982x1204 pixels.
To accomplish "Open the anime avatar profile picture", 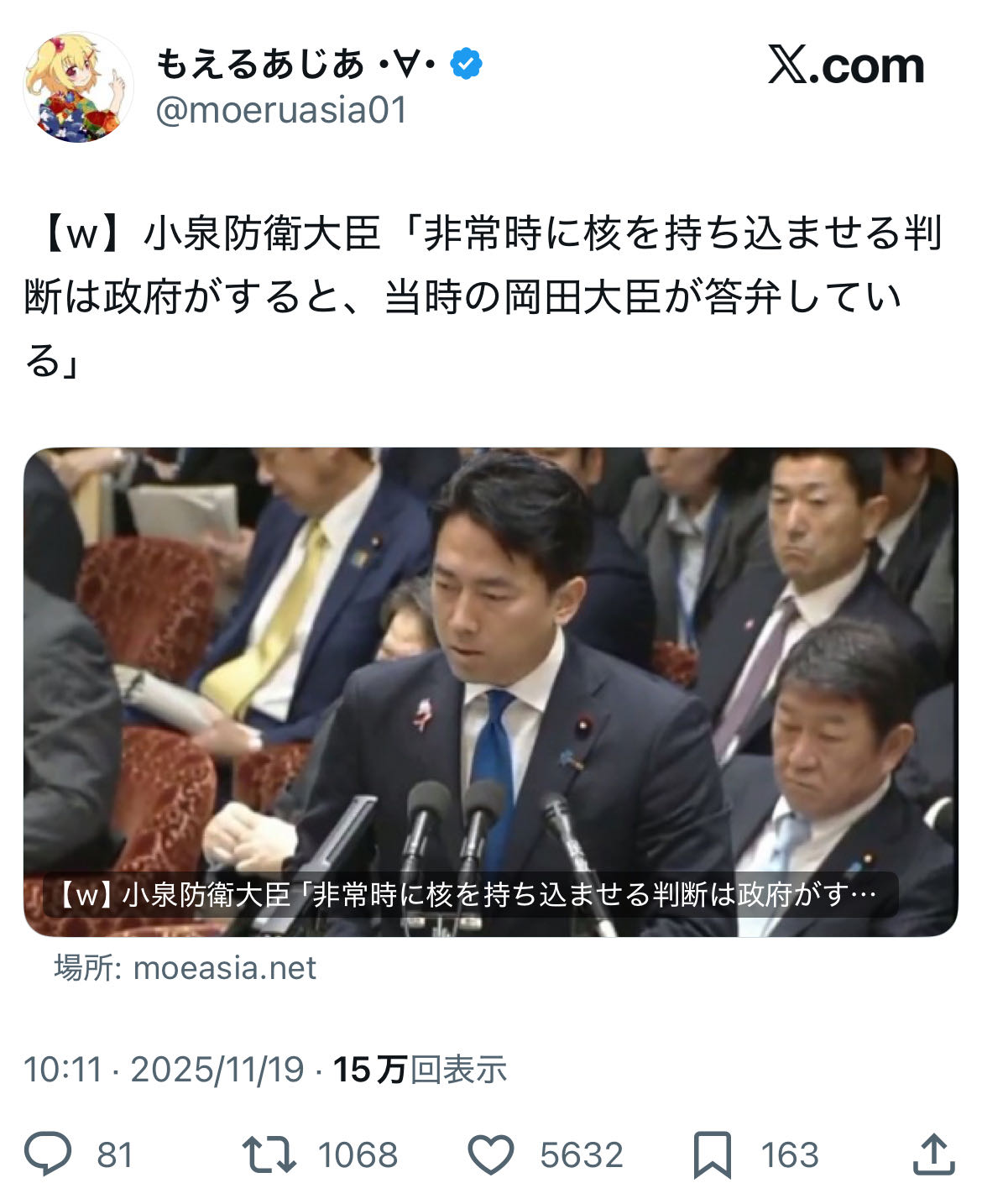I will click(78, 87).
